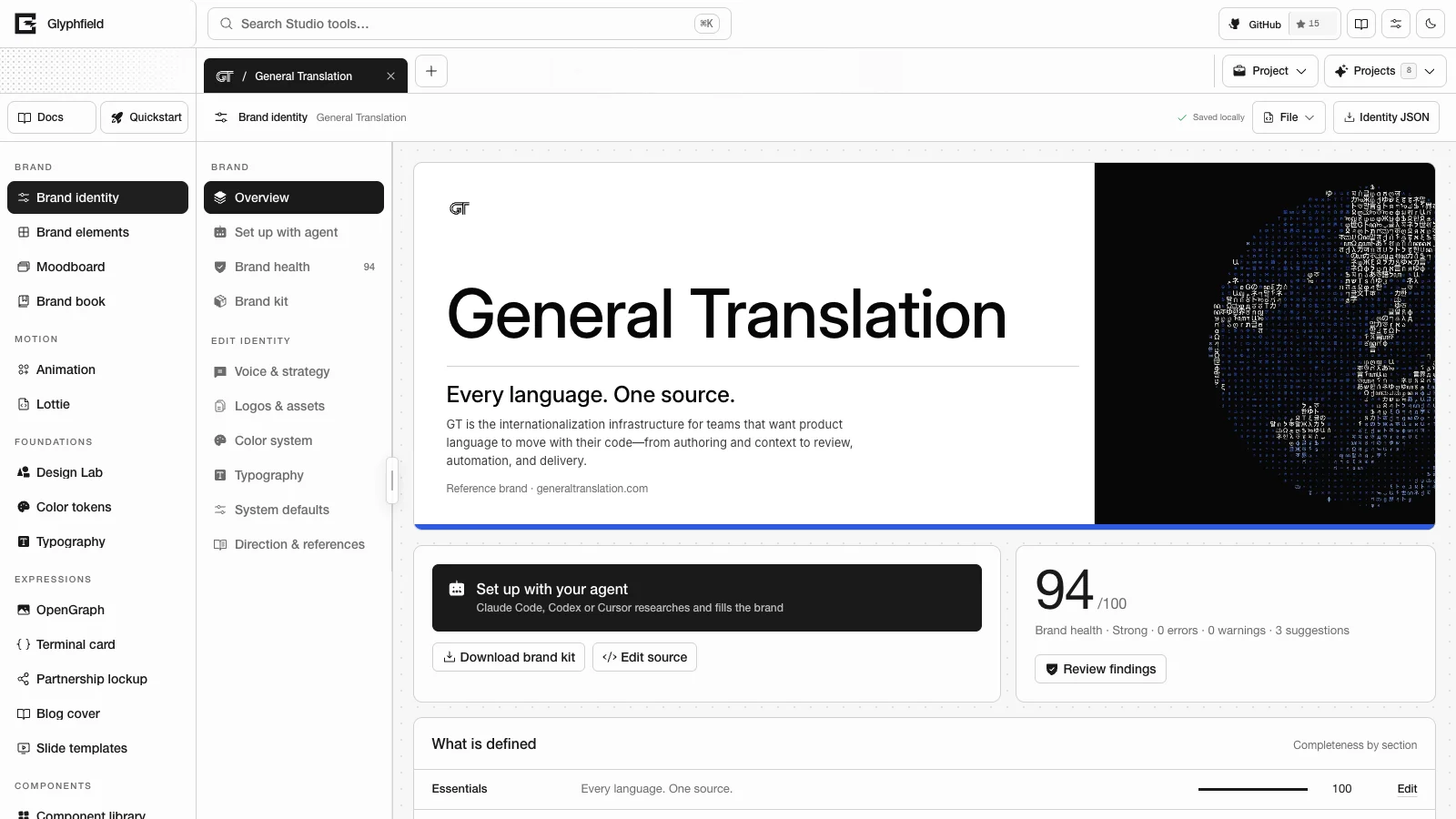Select Brand elements in the sidebar
The width and height of the screenshot is (1456, 819).
(97, 232)
